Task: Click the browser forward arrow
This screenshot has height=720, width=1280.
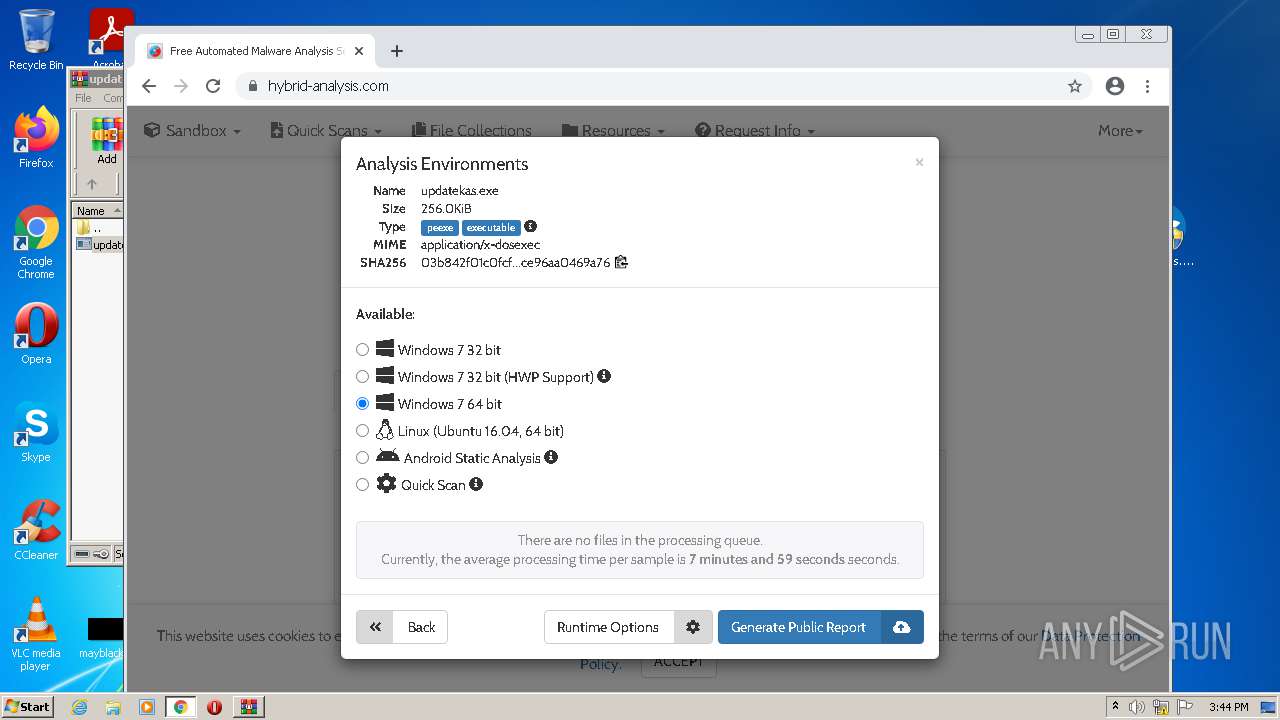Action: (181, 86)
